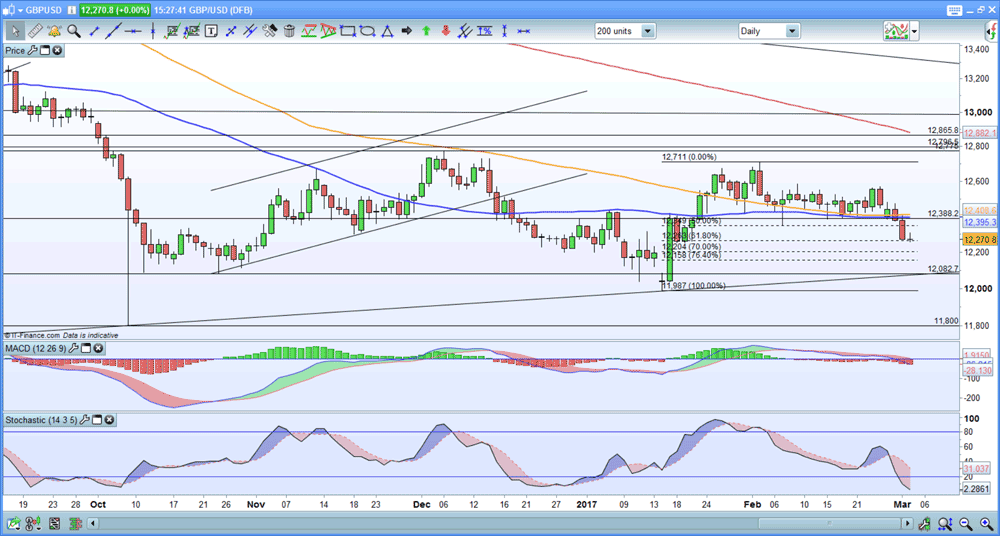Click the 11,987 (100.00%) Fibonacci label

(x=693, y=286)
